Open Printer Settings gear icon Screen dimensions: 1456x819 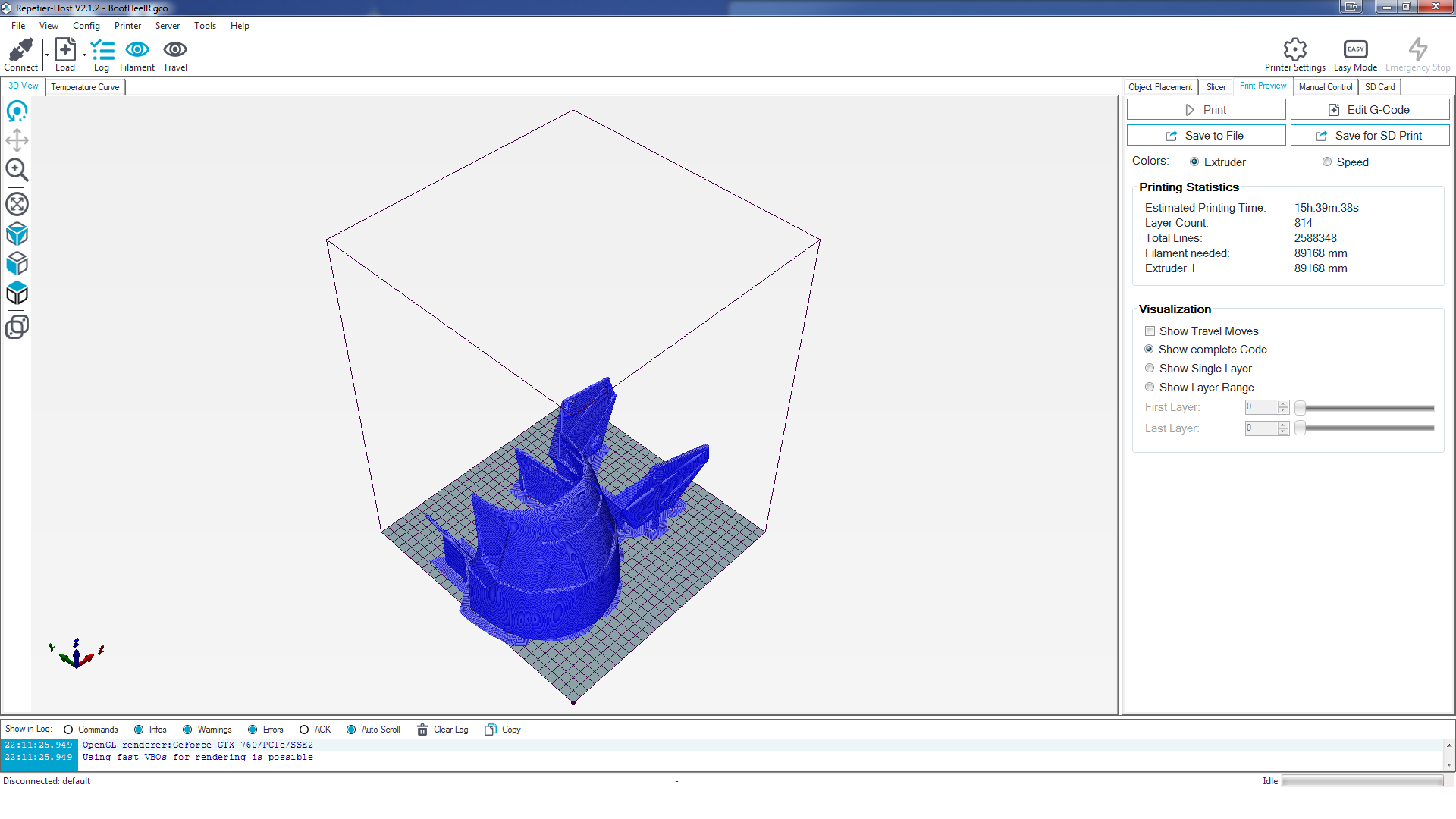click(x=1294, y=50)
